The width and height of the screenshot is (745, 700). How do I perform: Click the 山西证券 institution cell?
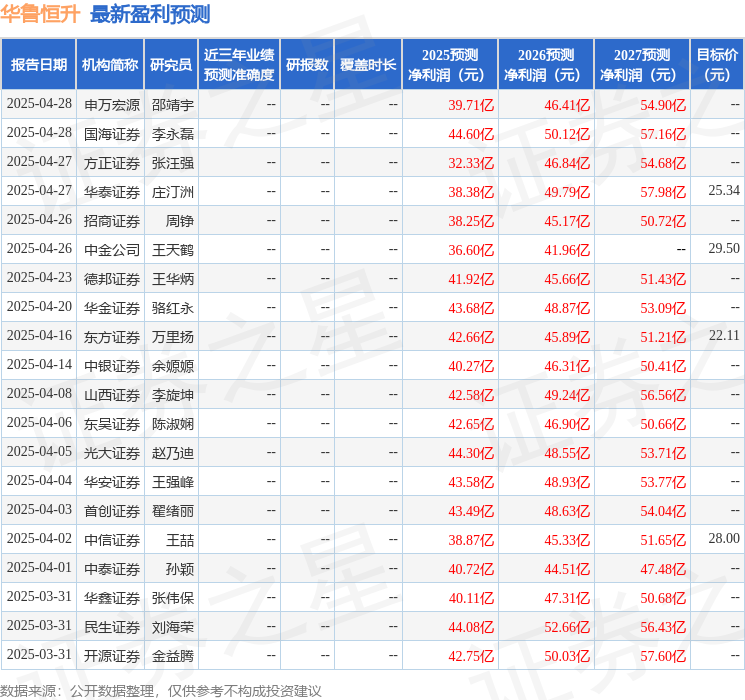click(112, 395)
